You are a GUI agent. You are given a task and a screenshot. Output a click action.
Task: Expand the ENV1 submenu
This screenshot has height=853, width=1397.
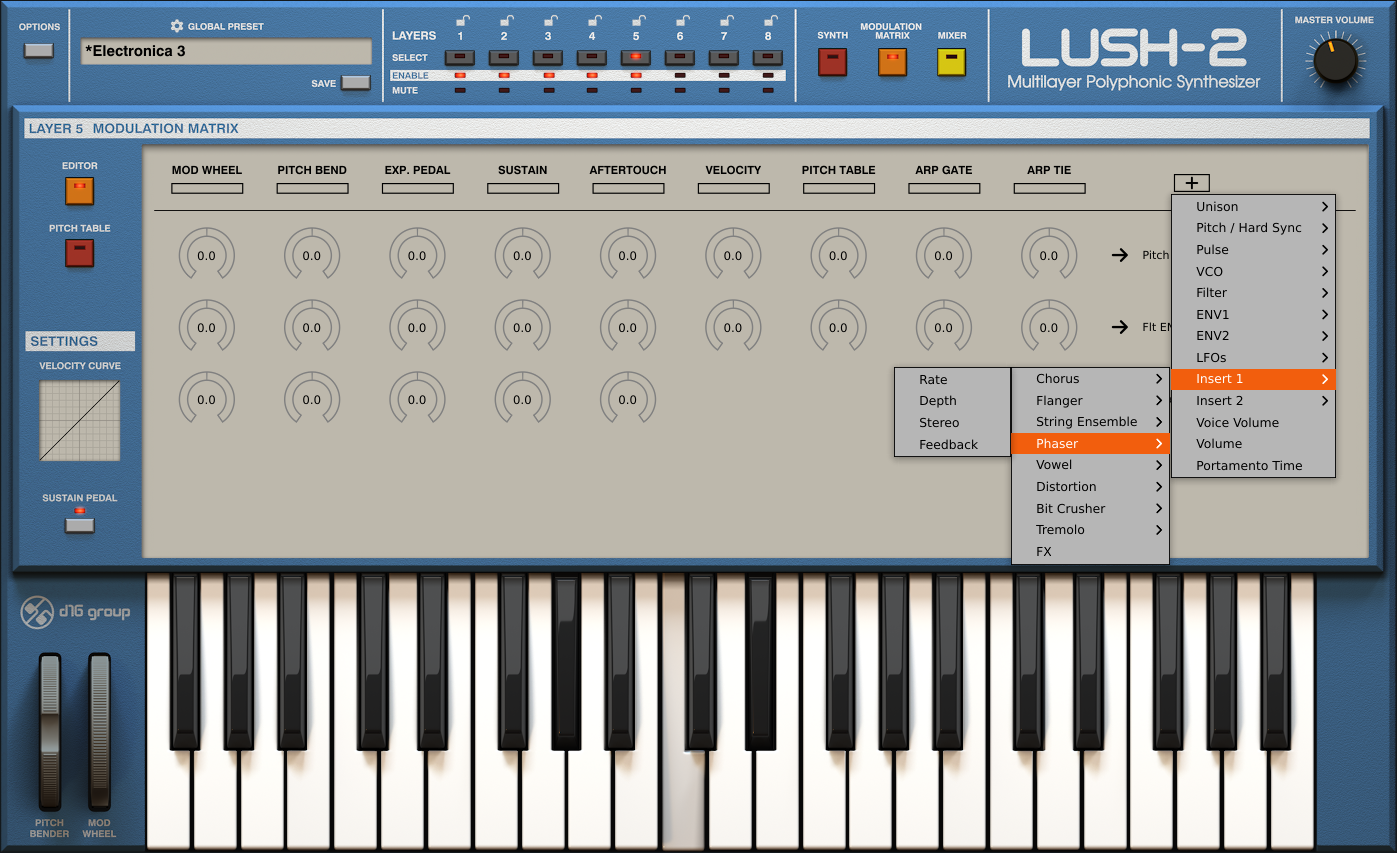[1253, 314]
